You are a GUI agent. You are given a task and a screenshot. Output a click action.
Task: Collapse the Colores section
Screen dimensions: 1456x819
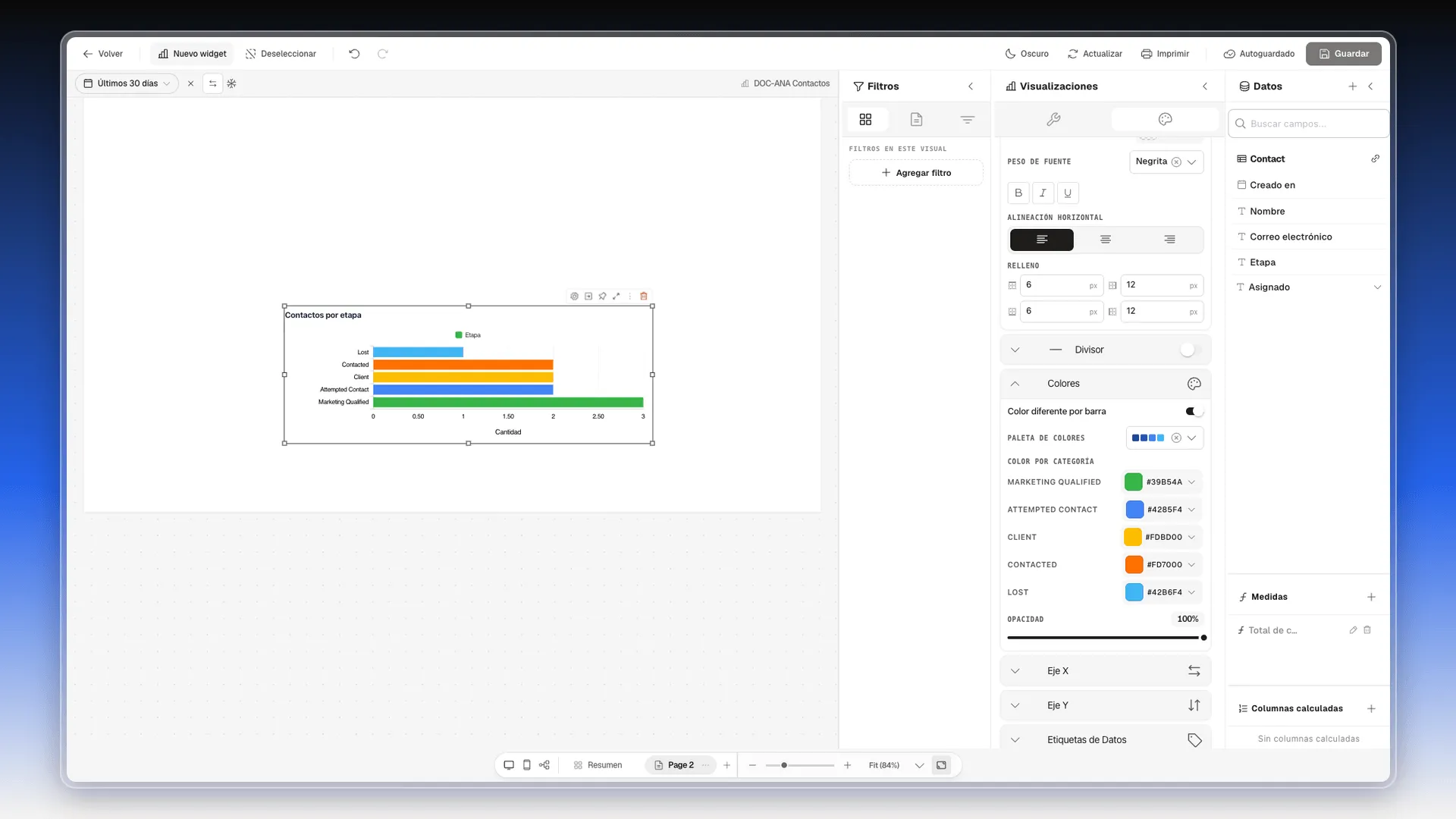coord(1015,384)
